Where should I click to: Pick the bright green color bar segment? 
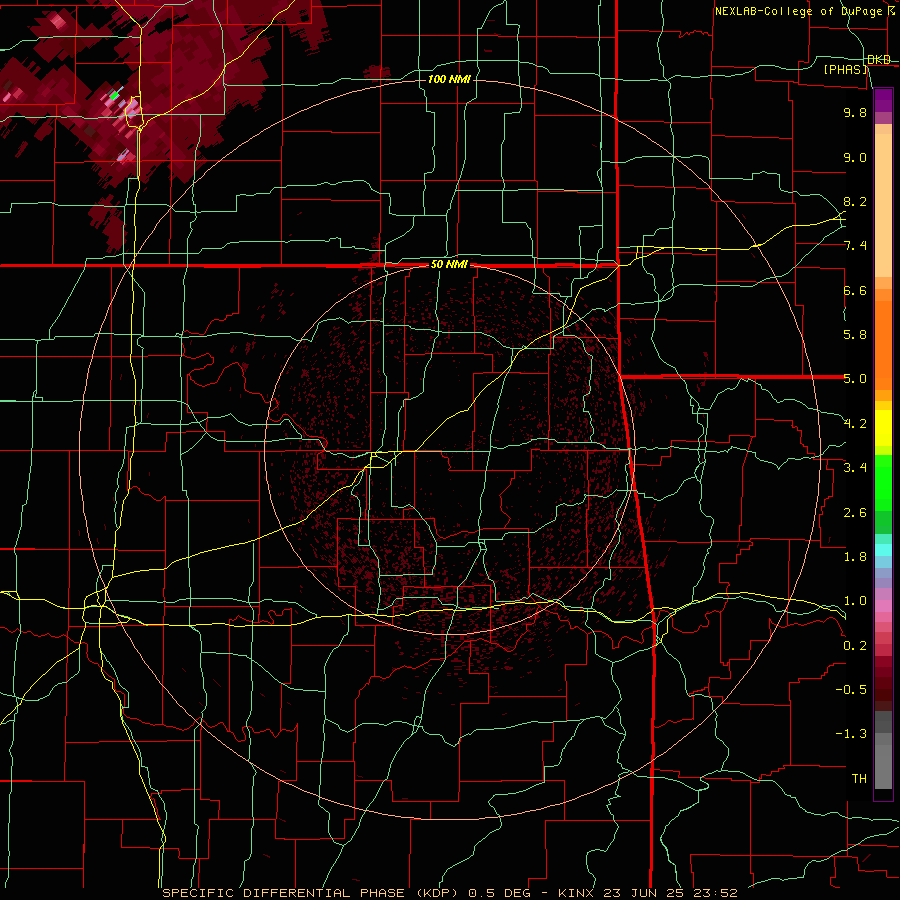tap(883, 484)
